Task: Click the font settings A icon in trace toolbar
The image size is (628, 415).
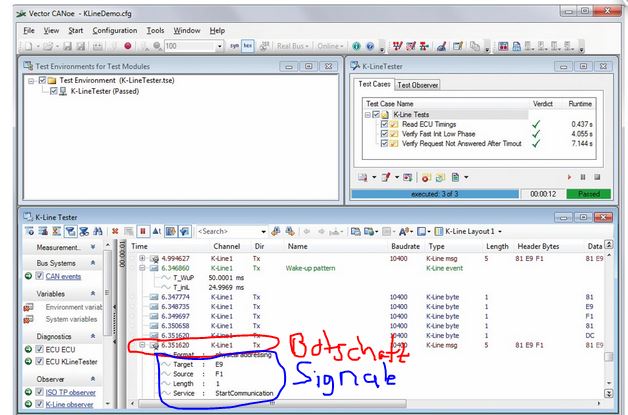Action: 404,231
